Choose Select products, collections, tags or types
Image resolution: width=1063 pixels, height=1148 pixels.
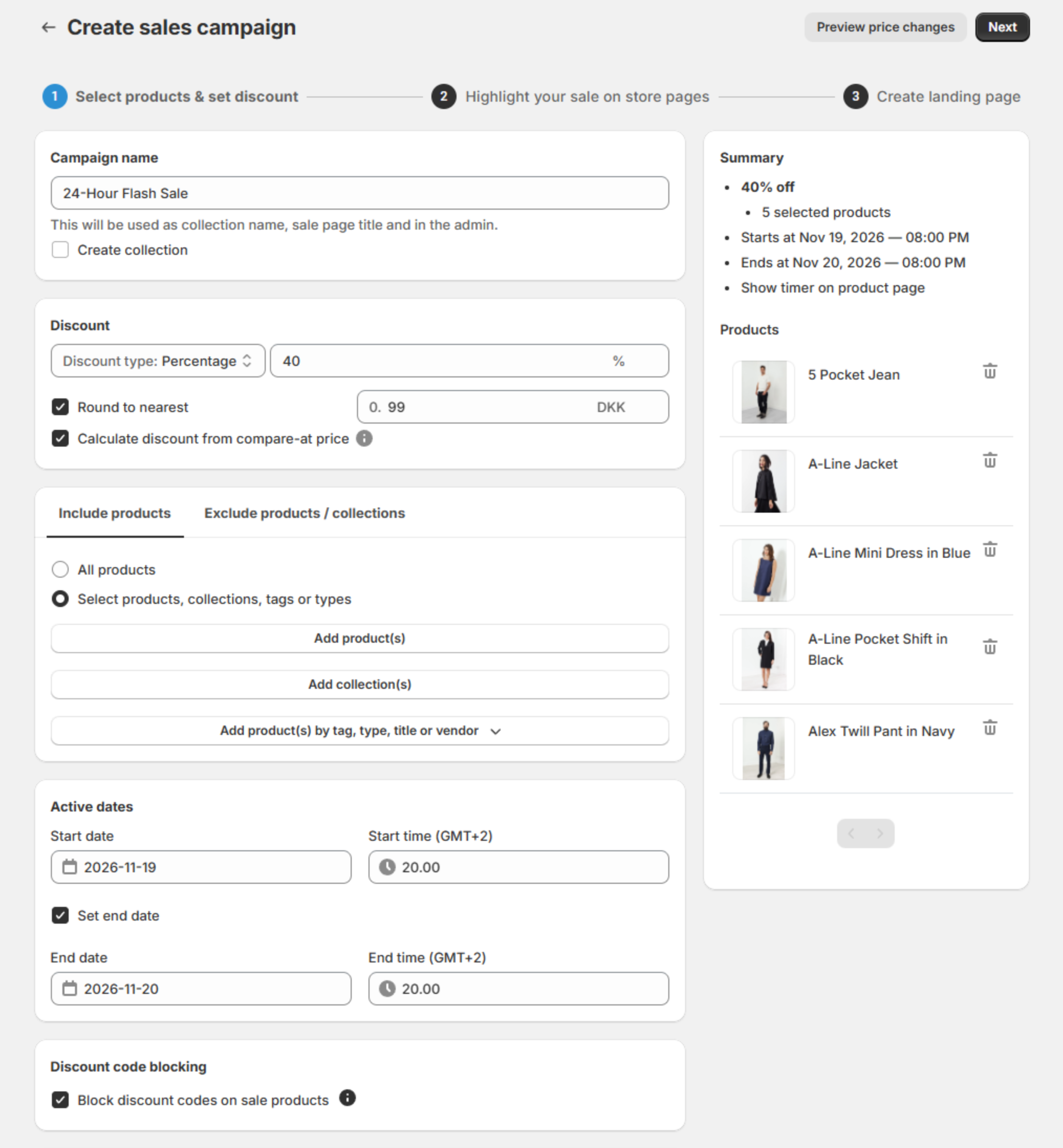pyautogui.click(x=60, y=599)
